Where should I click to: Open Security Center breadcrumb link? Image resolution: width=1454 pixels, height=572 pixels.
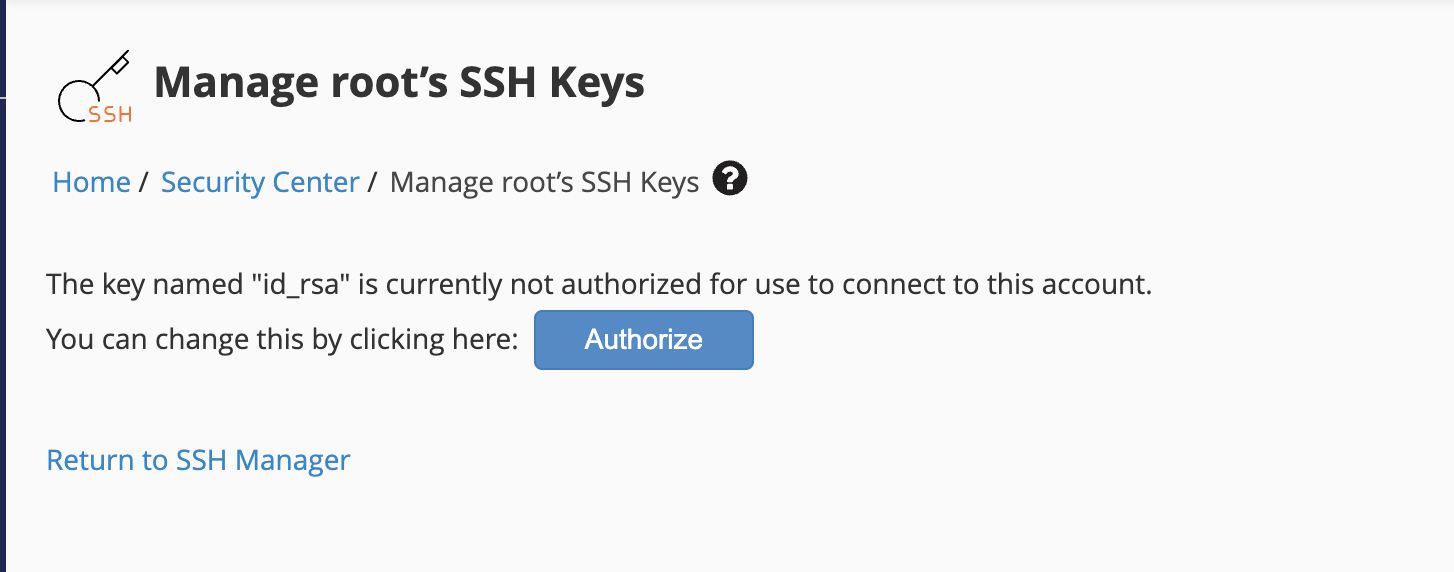[260, 182]
